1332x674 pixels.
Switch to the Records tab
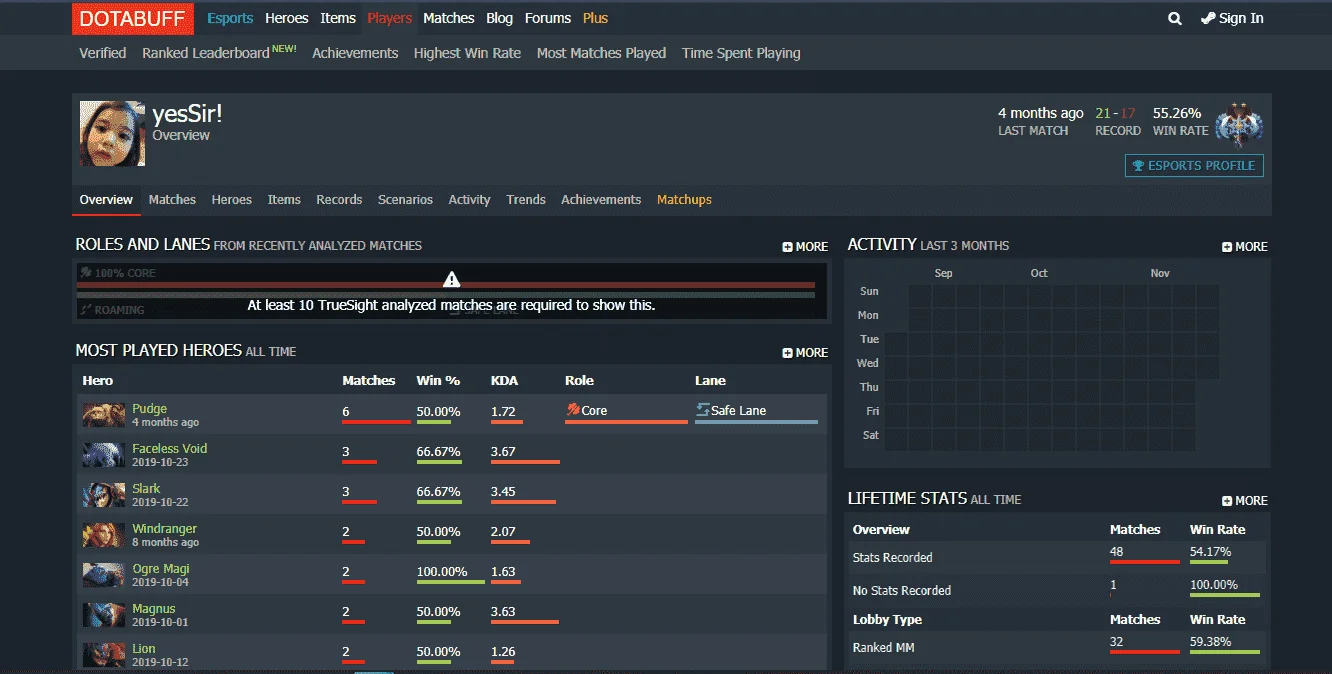(339, 200)
